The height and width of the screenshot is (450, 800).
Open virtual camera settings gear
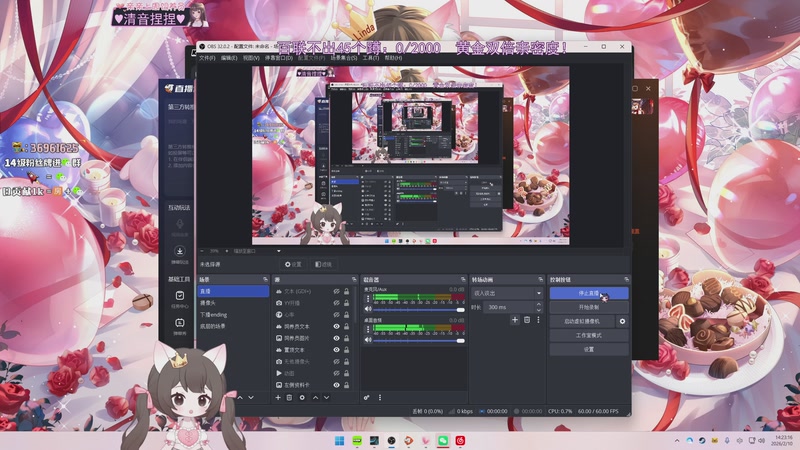pos(622,321)
